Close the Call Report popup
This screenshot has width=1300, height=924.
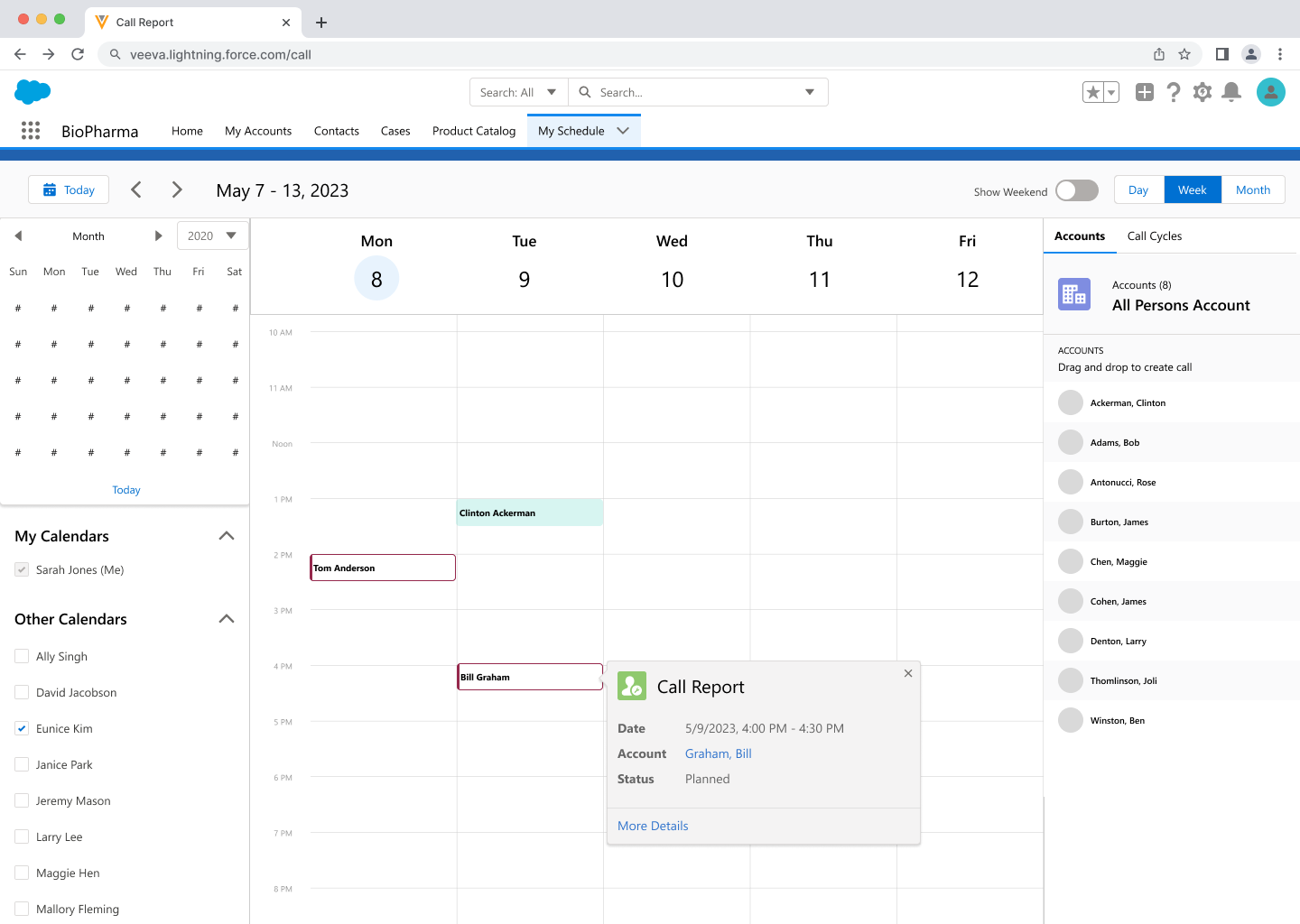(908, 673)
